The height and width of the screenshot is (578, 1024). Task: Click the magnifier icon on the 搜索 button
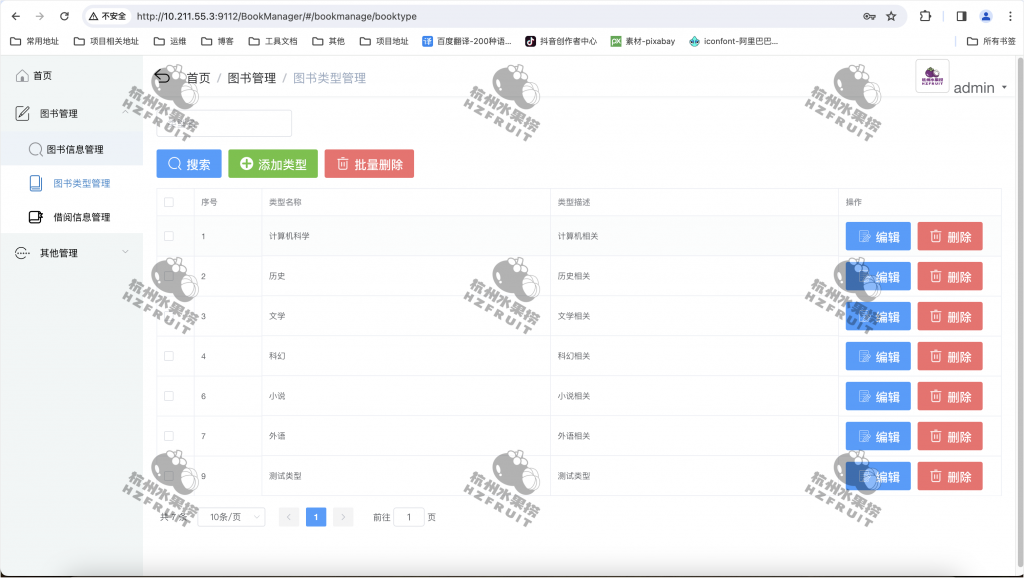point(174,164)
